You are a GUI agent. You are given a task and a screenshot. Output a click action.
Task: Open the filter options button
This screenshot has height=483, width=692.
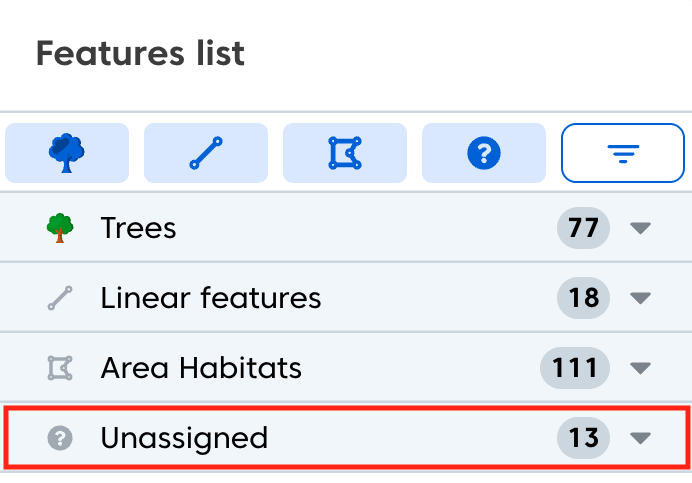pyautogui.click(x=623, y=153)
